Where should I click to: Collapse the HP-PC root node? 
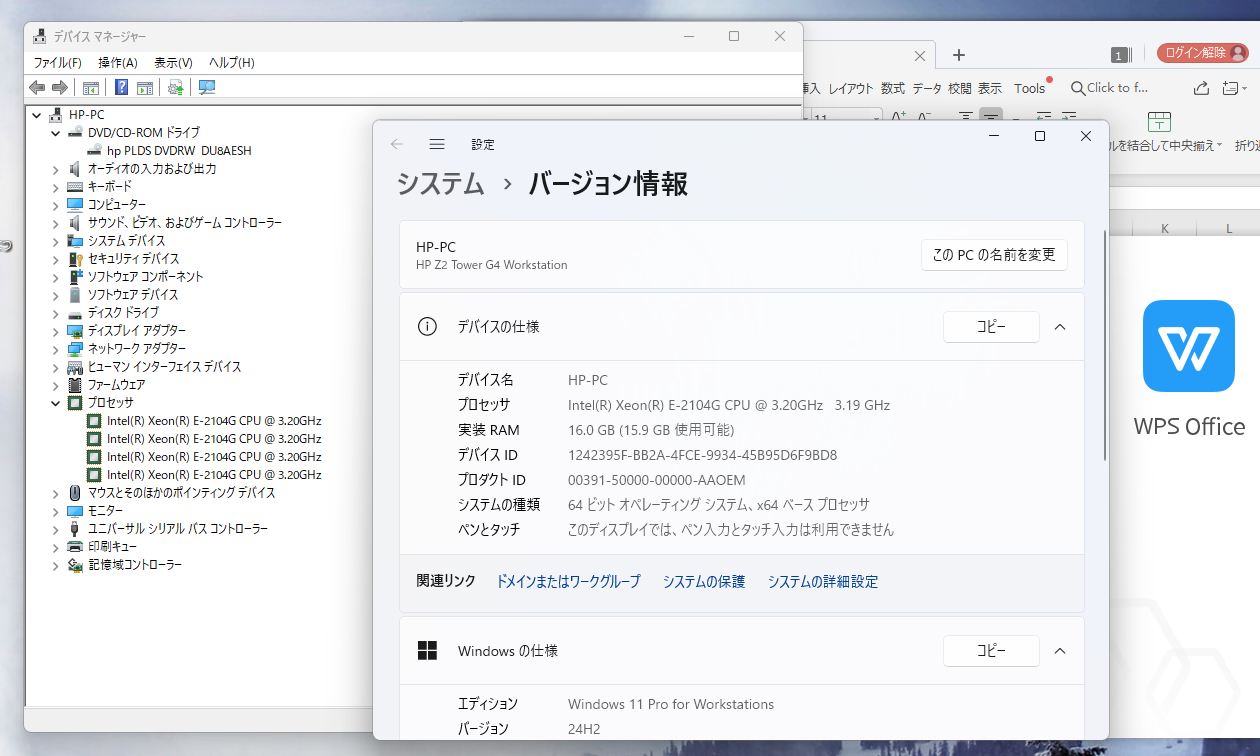[x=38, y=115]
